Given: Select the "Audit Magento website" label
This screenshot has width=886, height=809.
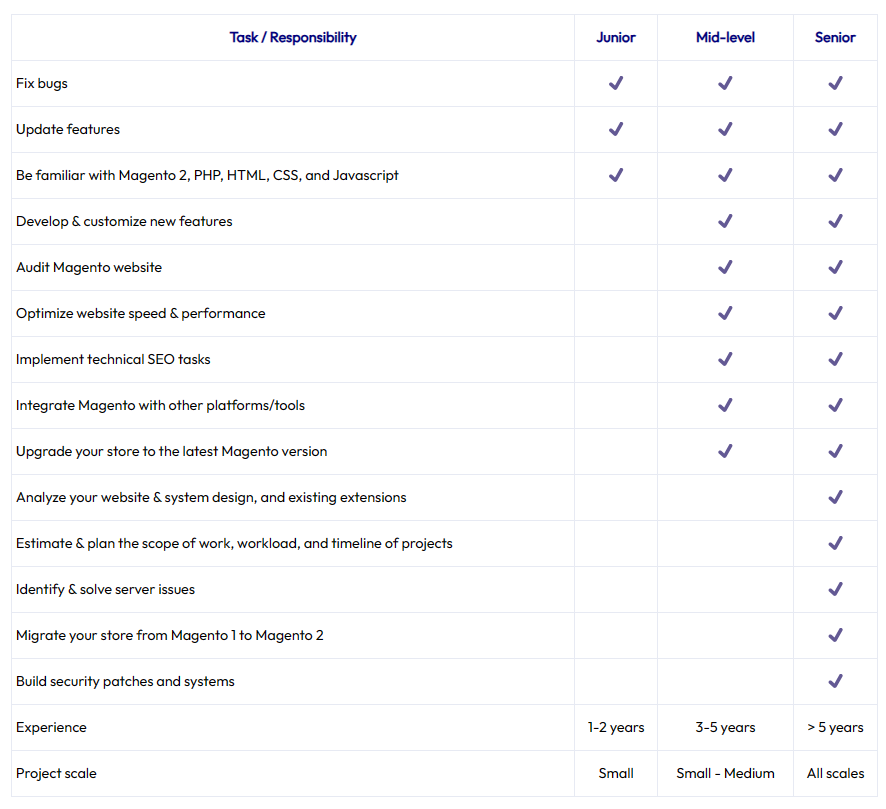Looking at the screenshot, I should pos(89,268).
